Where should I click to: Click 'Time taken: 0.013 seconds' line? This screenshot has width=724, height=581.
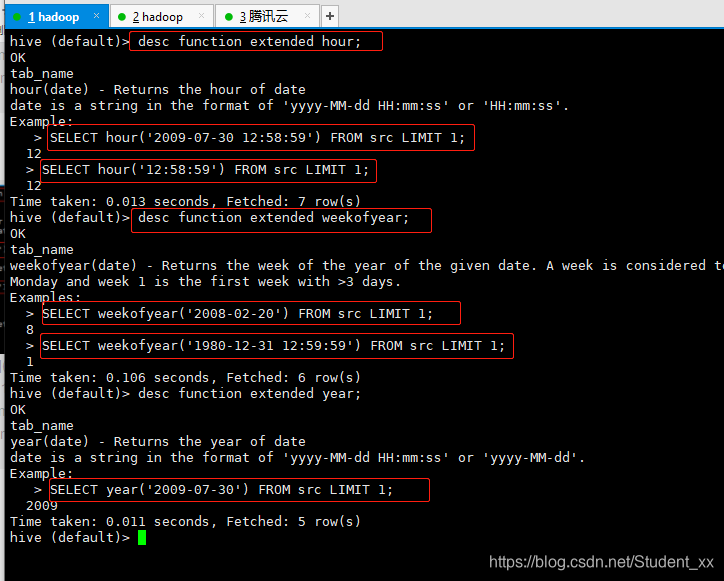(x=185, y=201)
